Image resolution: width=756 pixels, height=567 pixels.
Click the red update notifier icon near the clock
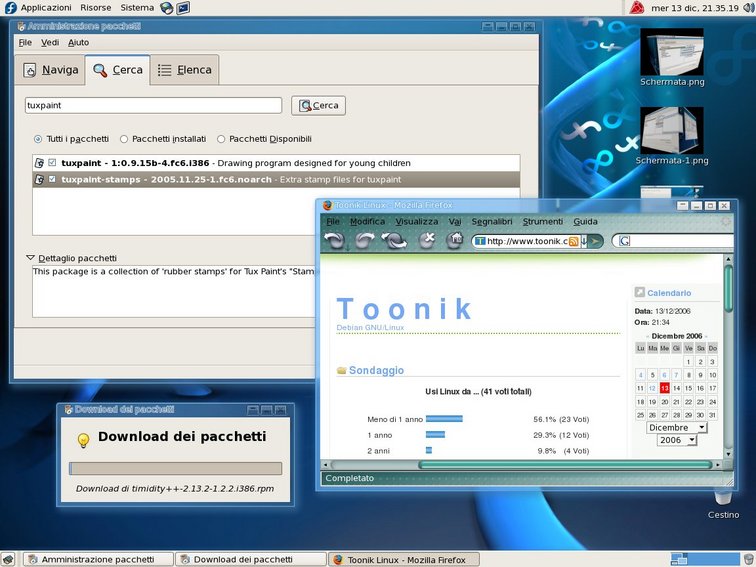[x=636, y=8]
